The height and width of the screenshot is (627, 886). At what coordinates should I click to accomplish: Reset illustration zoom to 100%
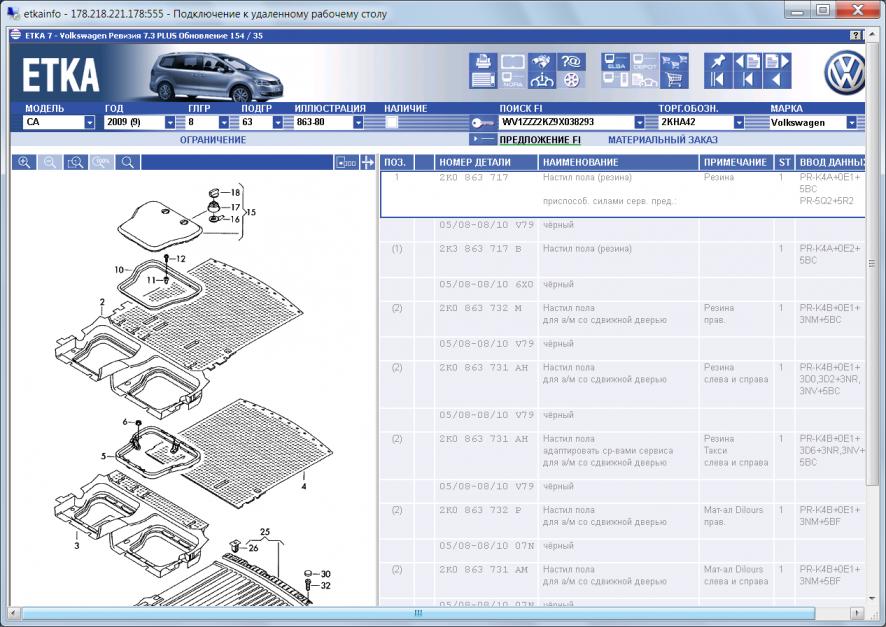click(102, 163)
